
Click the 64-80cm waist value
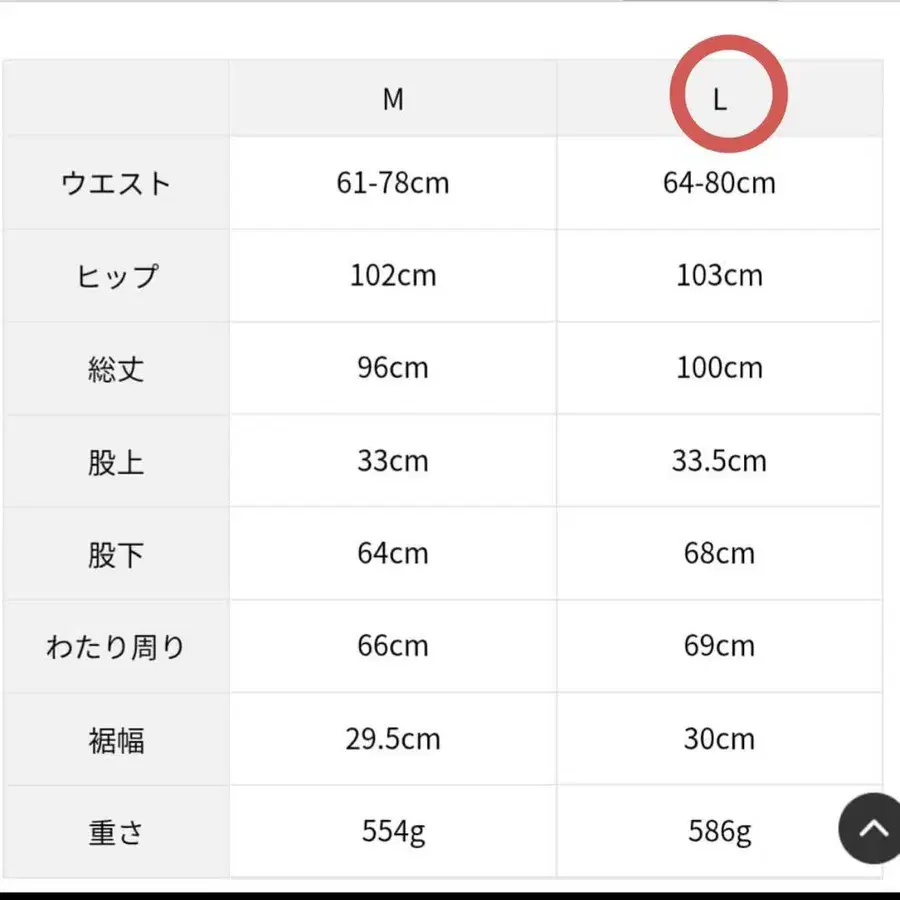pyautogui.click(x=719, y=184)
